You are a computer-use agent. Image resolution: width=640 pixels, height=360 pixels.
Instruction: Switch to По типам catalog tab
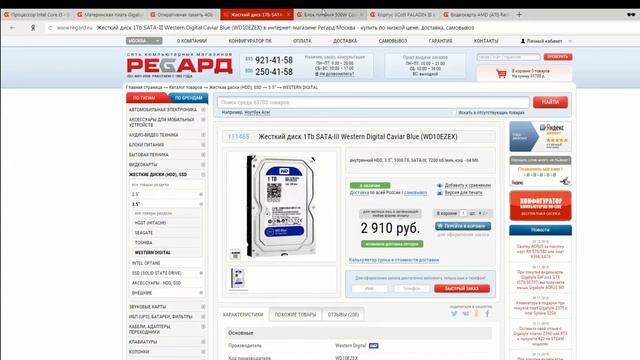click(147, 98)
